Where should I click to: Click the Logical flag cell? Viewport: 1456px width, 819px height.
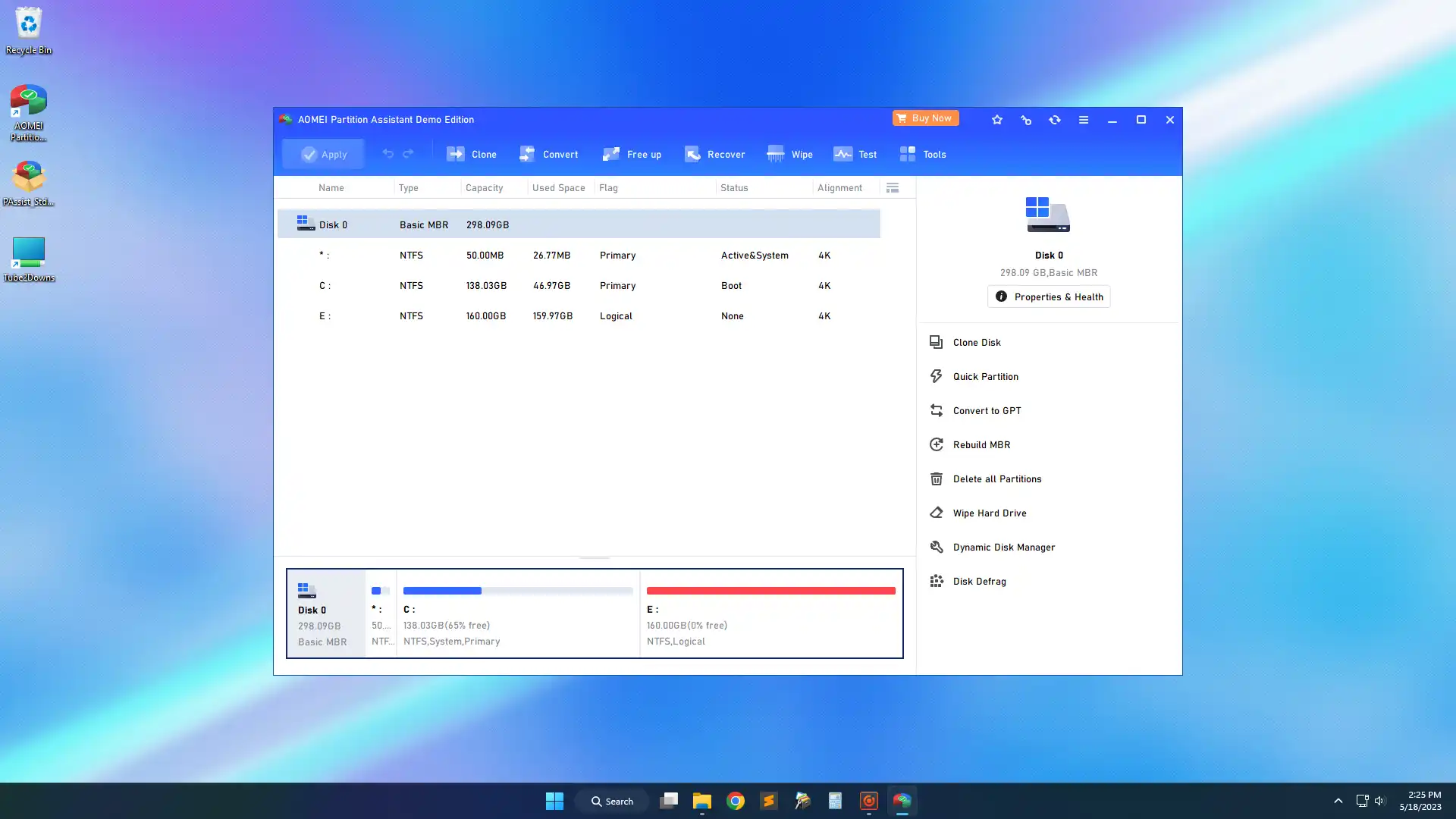pyautogui.click(x=616, y=315)
